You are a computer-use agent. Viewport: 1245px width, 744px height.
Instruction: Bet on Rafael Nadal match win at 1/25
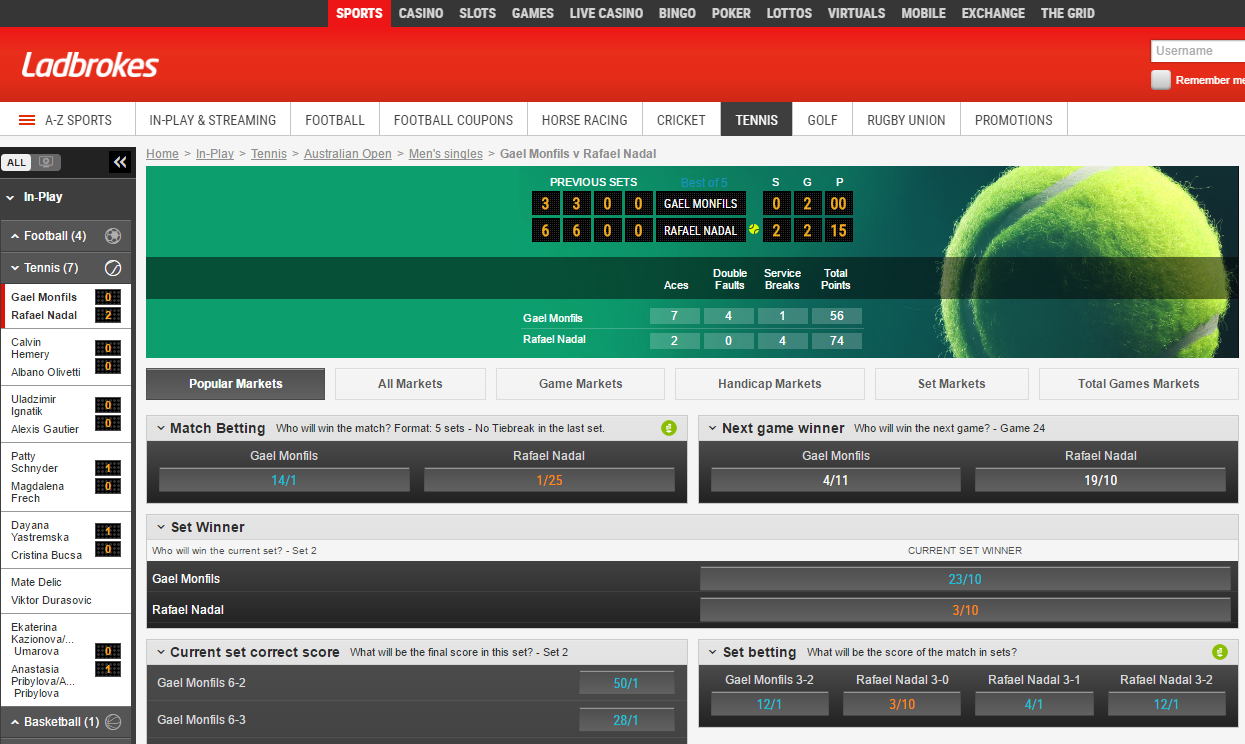(549, 480)
